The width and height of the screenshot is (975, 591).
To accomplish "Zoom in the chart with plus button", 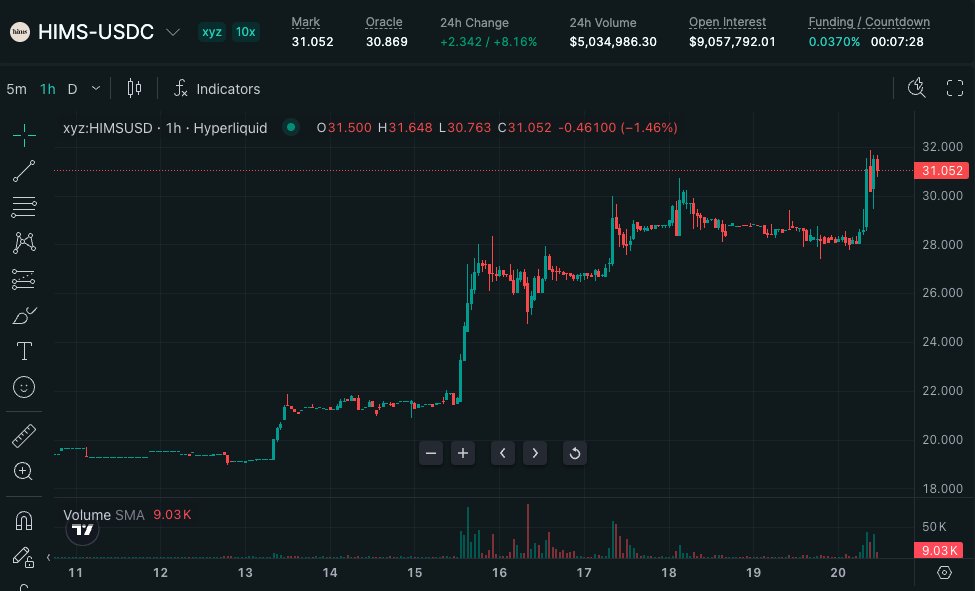I will click(463, 453).
